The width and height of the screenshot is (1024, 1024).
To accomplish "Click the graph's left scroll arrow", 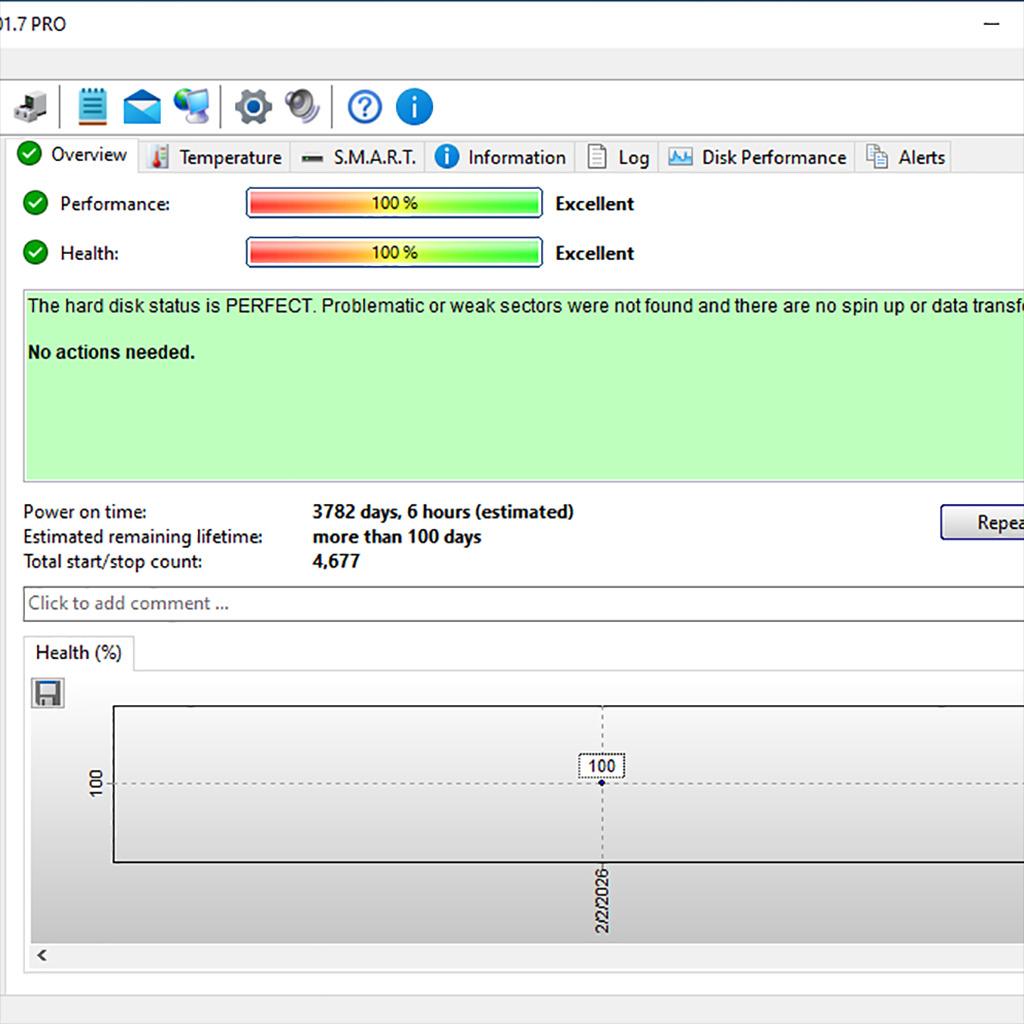I will (42, 956).
